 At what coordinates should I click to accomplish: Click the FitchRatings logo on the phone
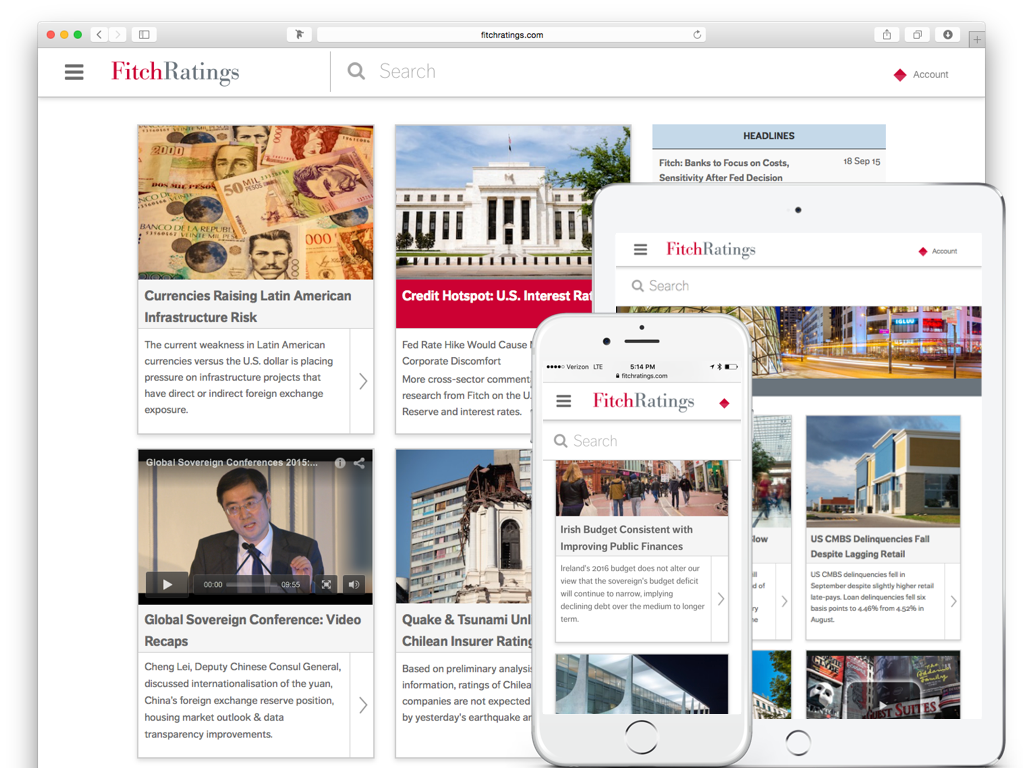[x=643, y=401]
